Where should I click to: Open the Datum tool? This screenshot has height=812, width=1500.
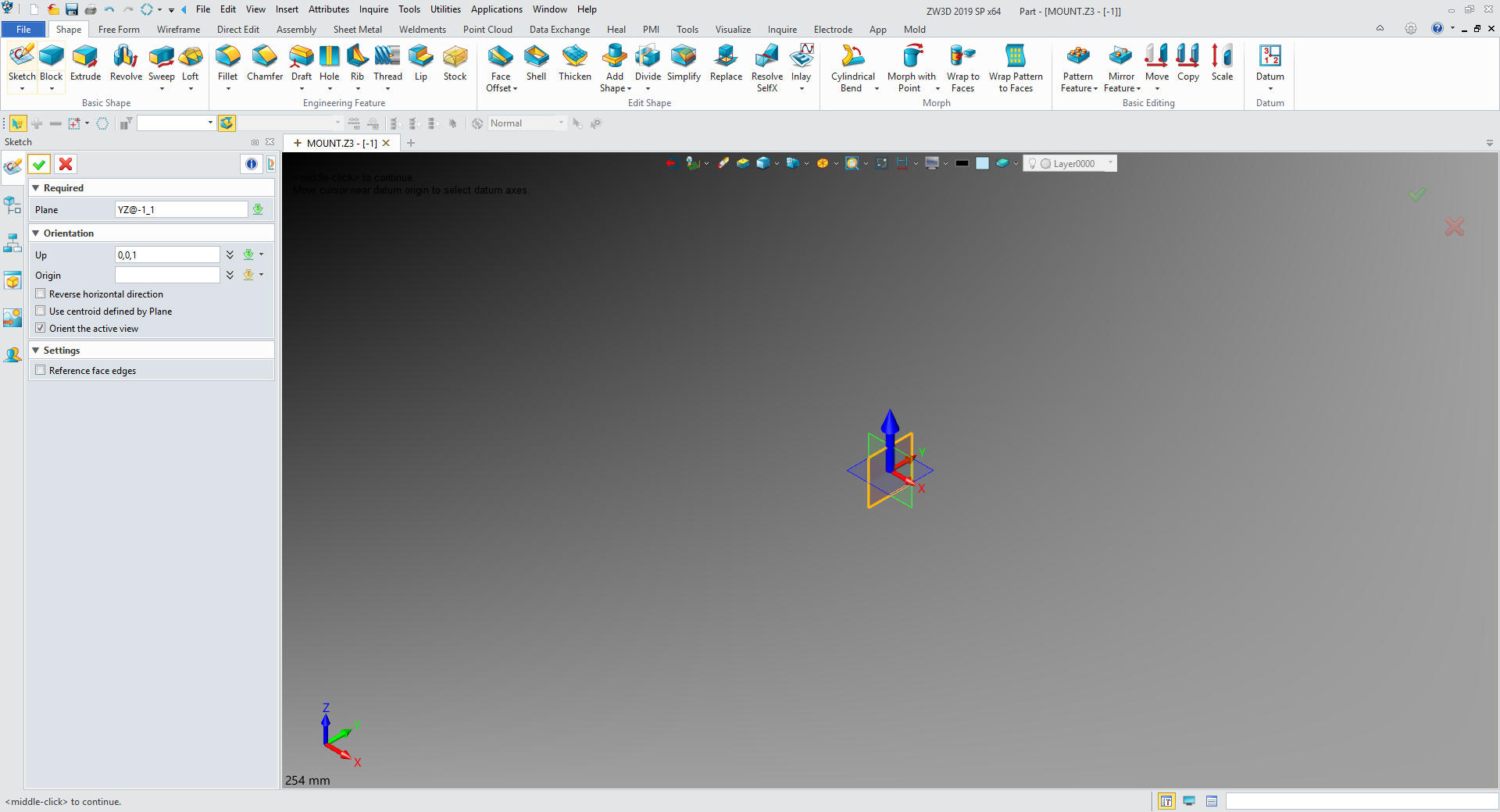1270,62
